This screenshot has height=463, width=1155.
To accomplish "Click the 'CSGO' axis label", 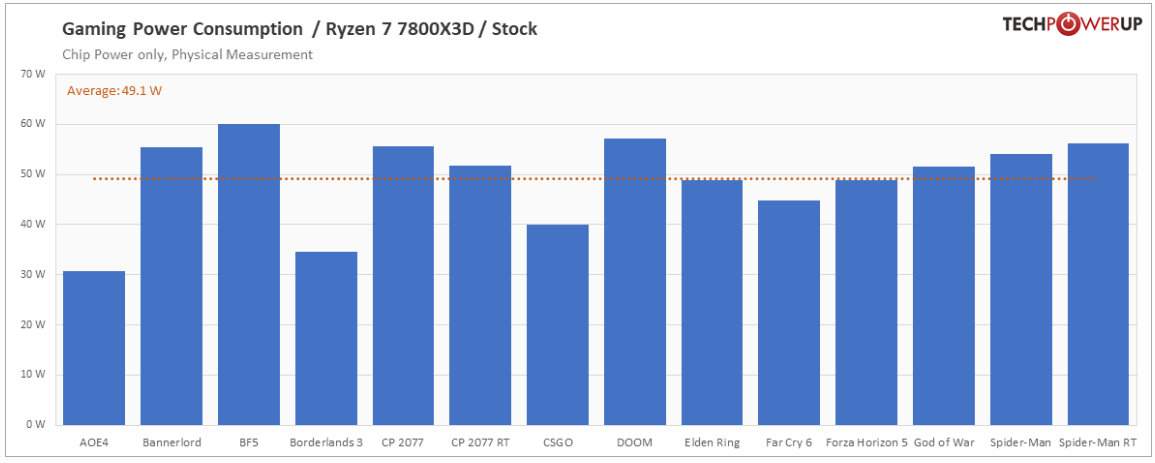I will tap(558, 443).
